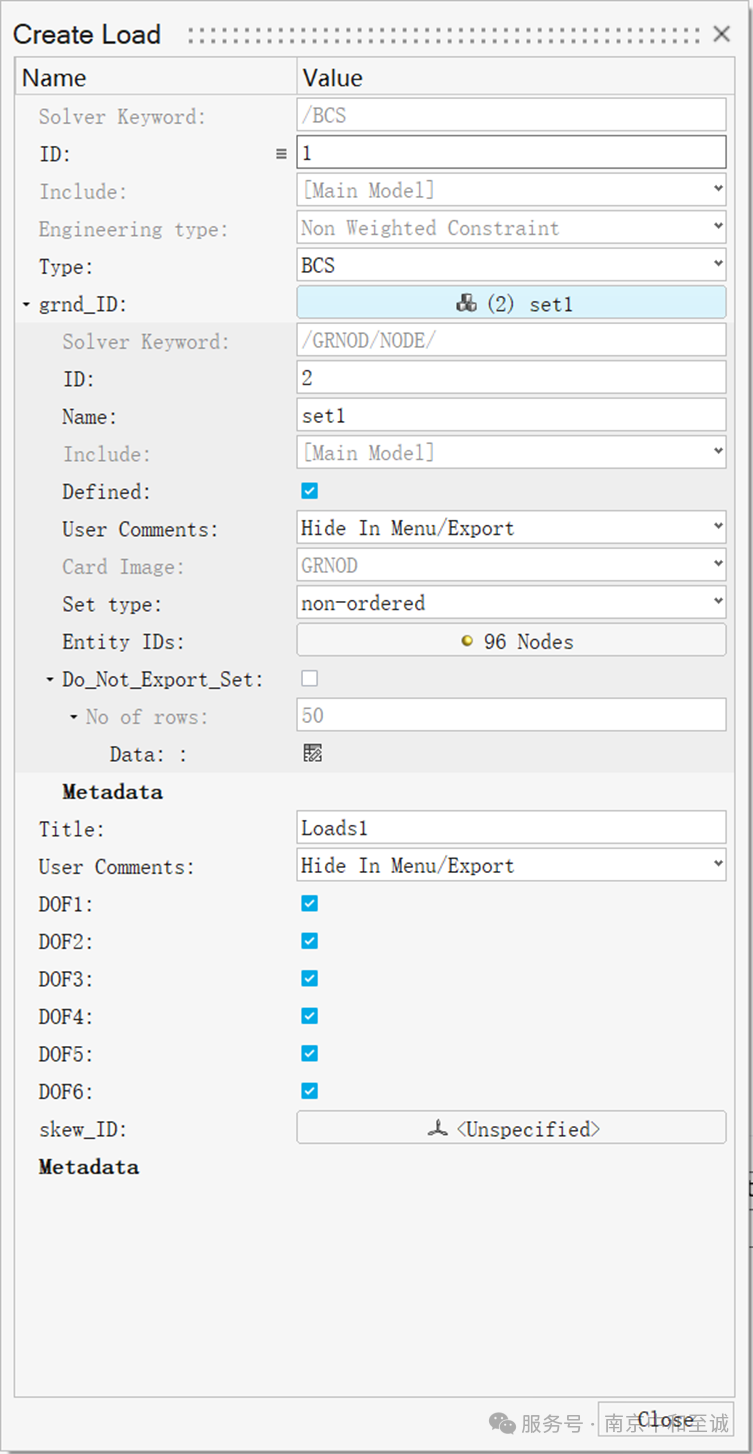Screen dimensions: 753x1454
Task: Click the axis icon in skew_ID field
Action: [x=437, y=1129]
